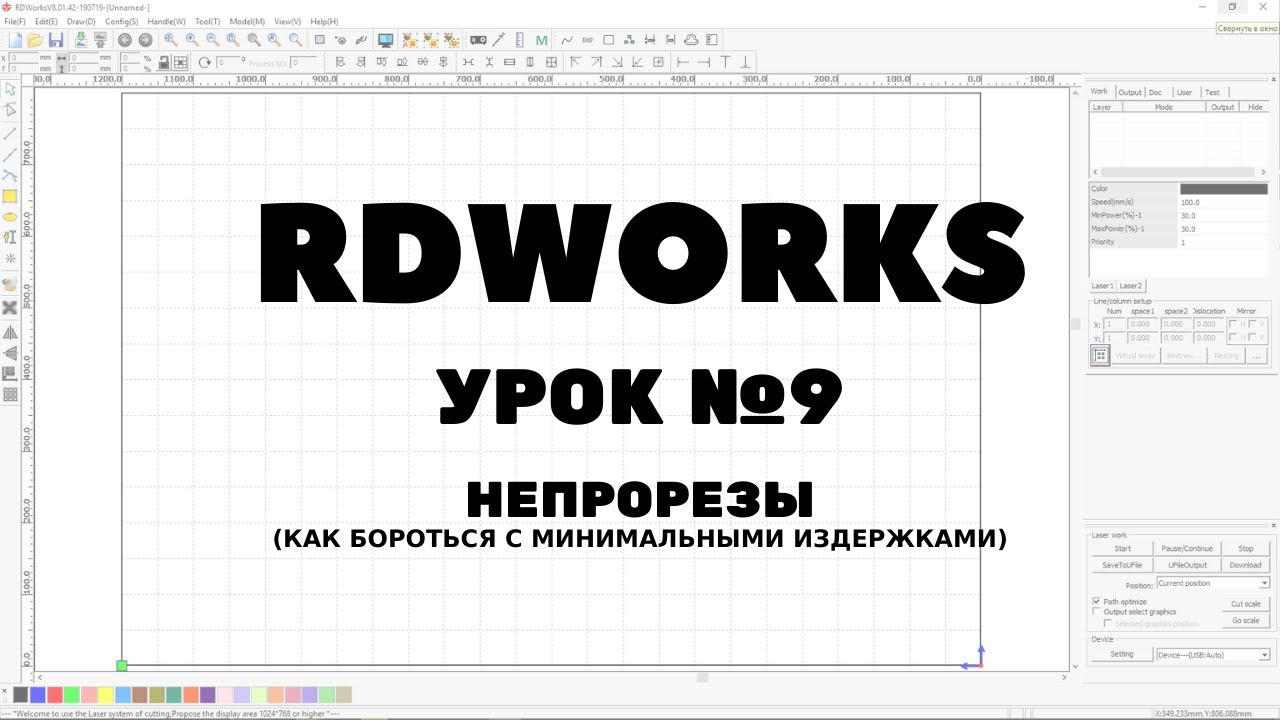This screenshot has height=720, width=1280.
Task: Switch to the Test tab
Action: pyautogui.click(x=1212, y=92)
